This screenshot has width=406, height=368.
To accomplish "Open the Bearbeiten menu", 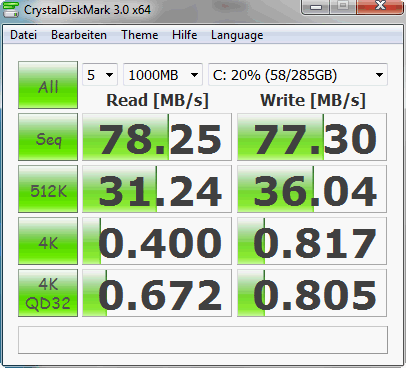I will 79,35.
